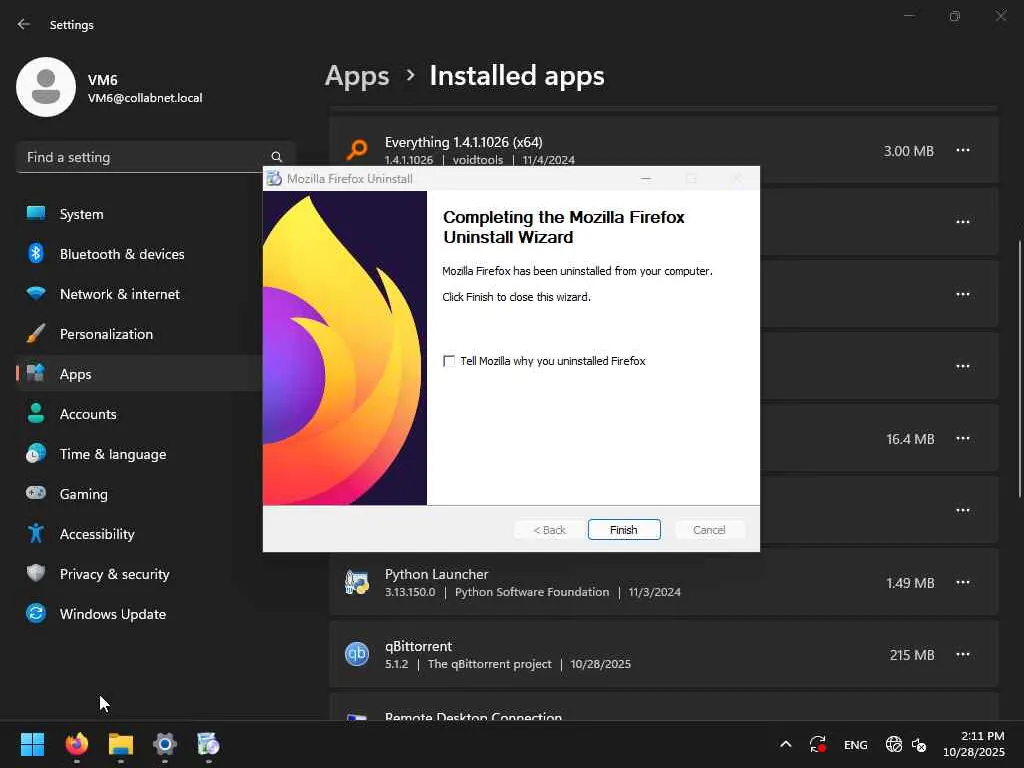Click the Privacy shield icon
1024x768 pixels.
coord(36,573)
